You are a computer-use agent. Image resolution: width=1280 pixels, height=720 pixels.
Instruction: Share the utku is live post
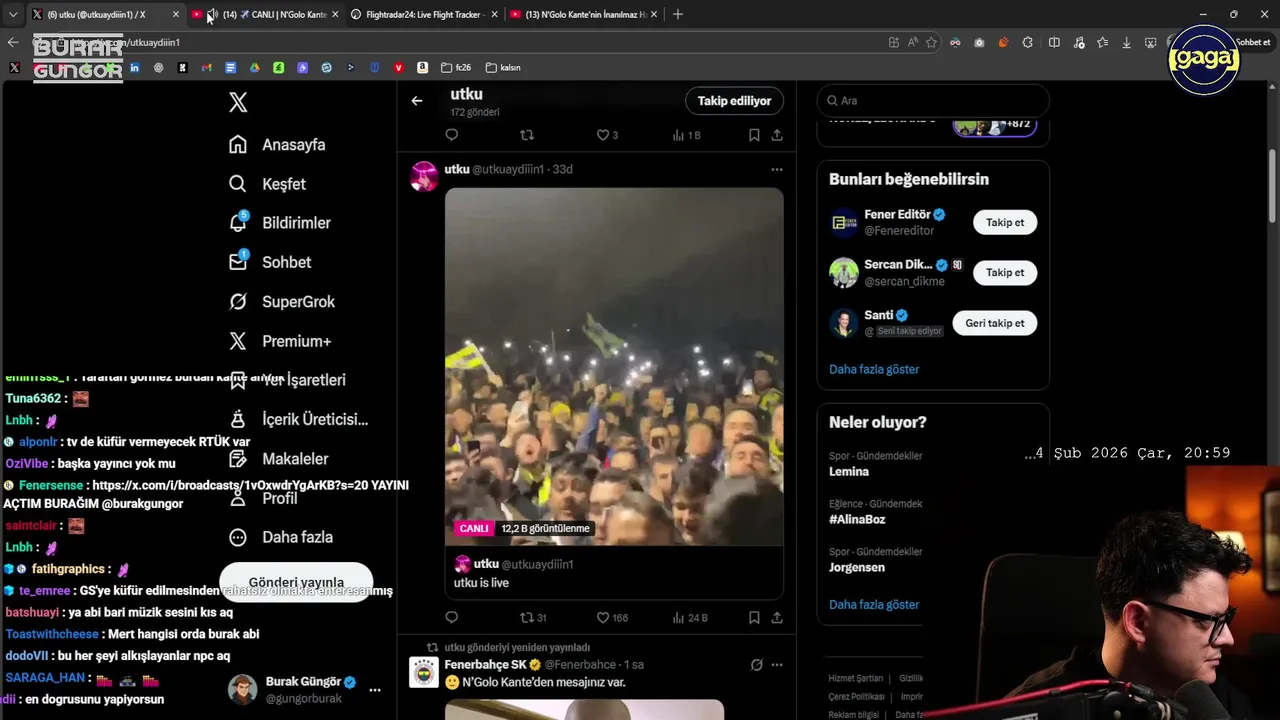tap(776, 618)
